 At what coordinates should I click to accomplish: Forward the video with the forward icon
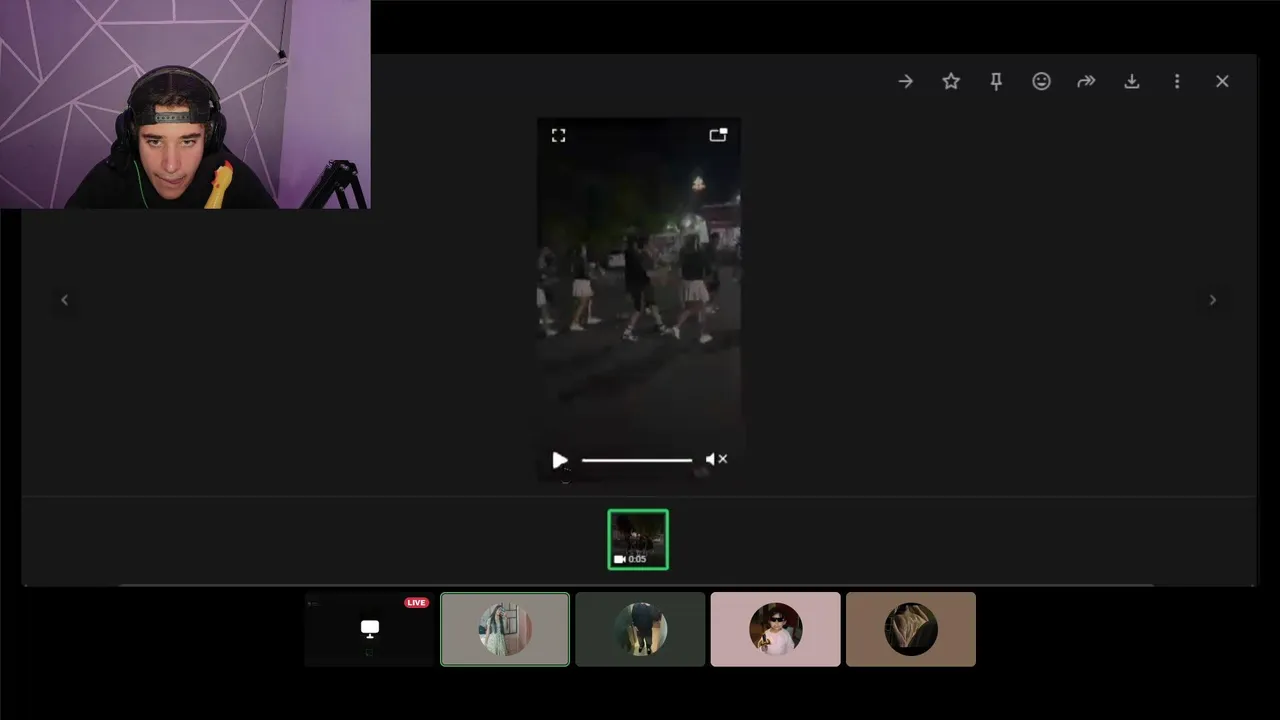point(1086,81)
